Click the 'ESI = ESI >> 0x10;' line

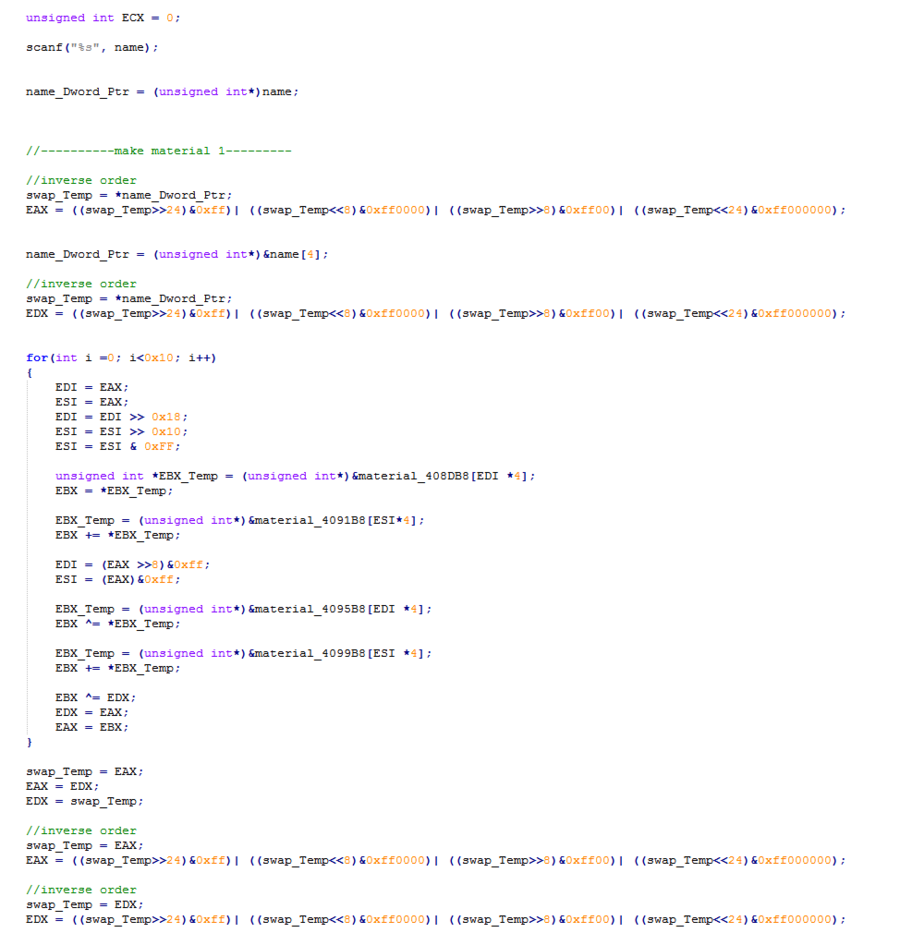[x=121, y=432]
